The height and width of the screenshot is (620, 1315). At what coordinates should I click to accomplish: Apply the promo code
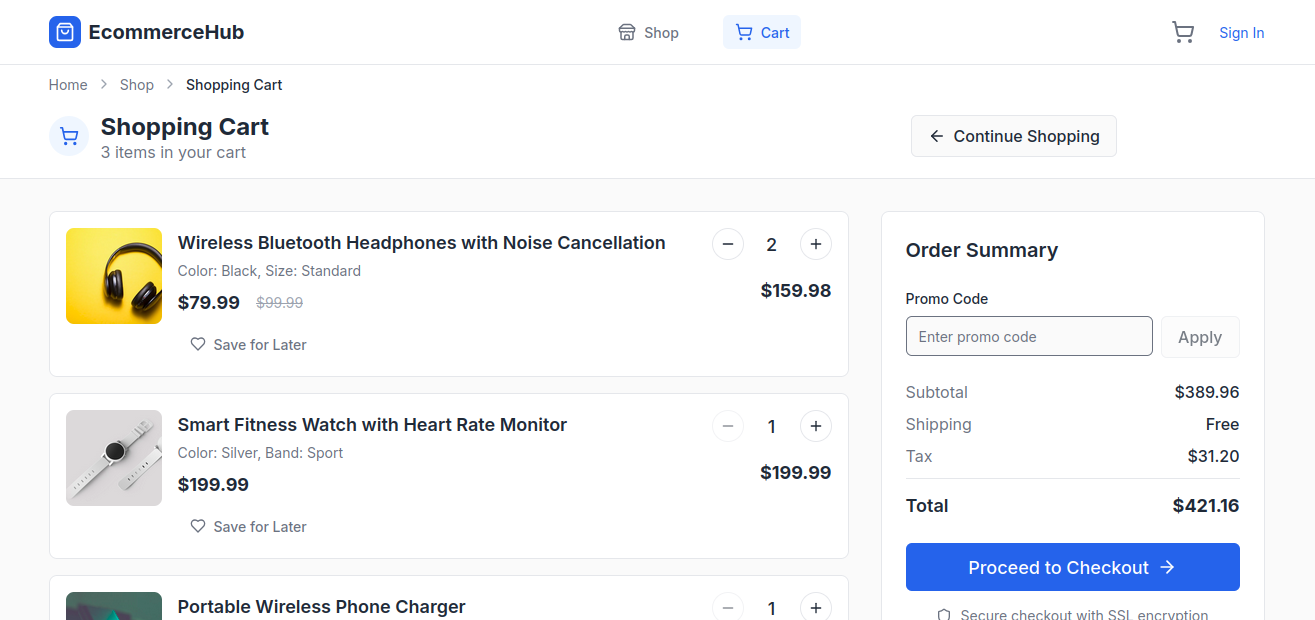tap(1199, 337)
